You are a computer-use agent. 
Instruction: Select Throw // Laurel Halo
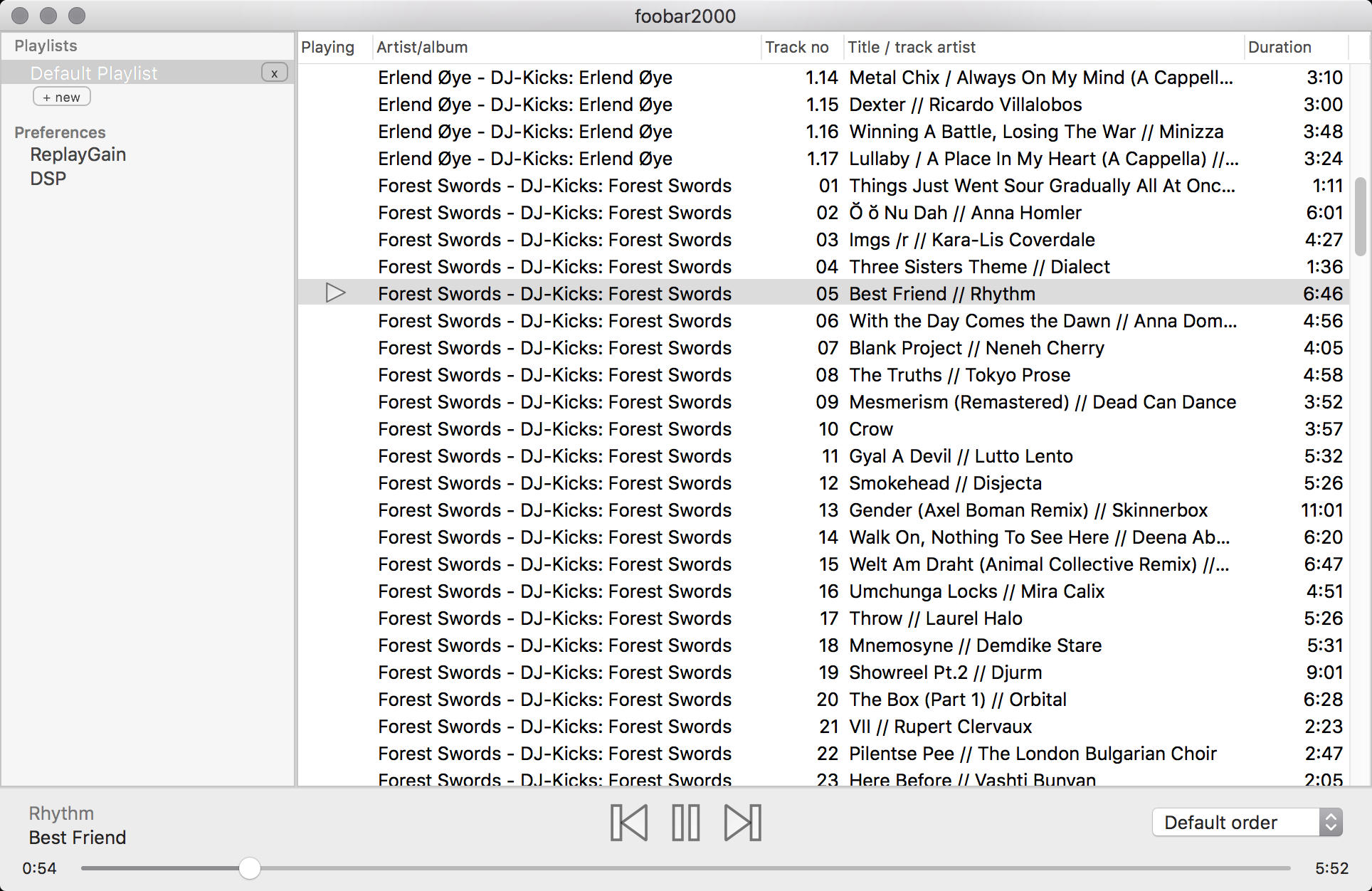[823, 618]
